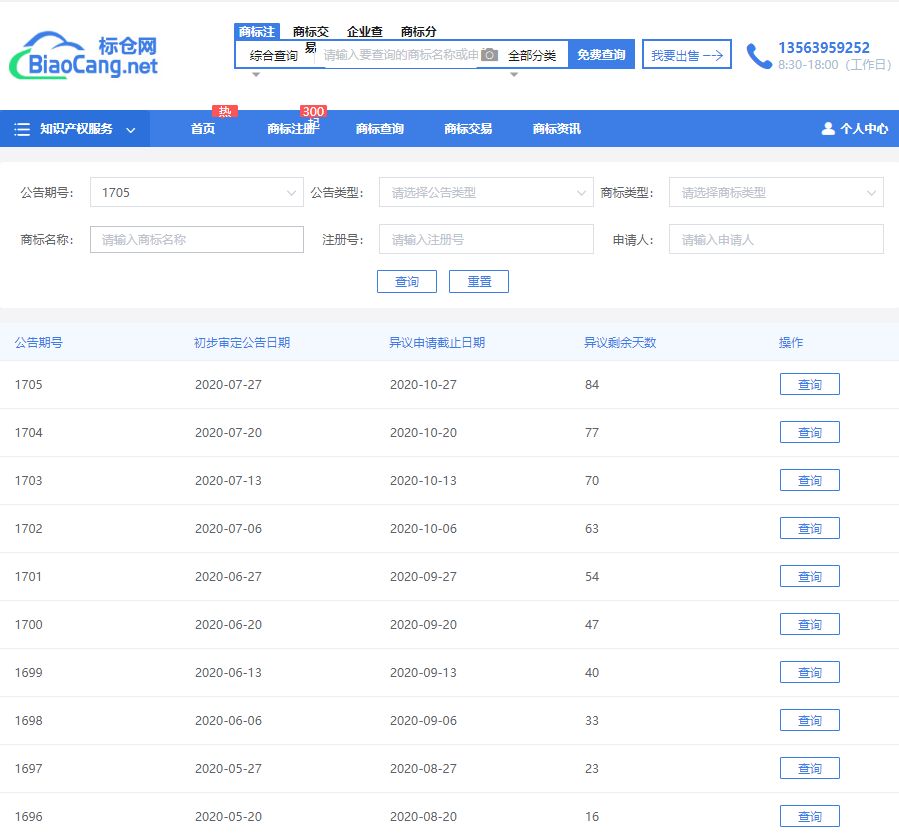Open the 公告期号 dropdown showing 1705
The height and width of the screenshot is (837, 899).
(196, 192)
